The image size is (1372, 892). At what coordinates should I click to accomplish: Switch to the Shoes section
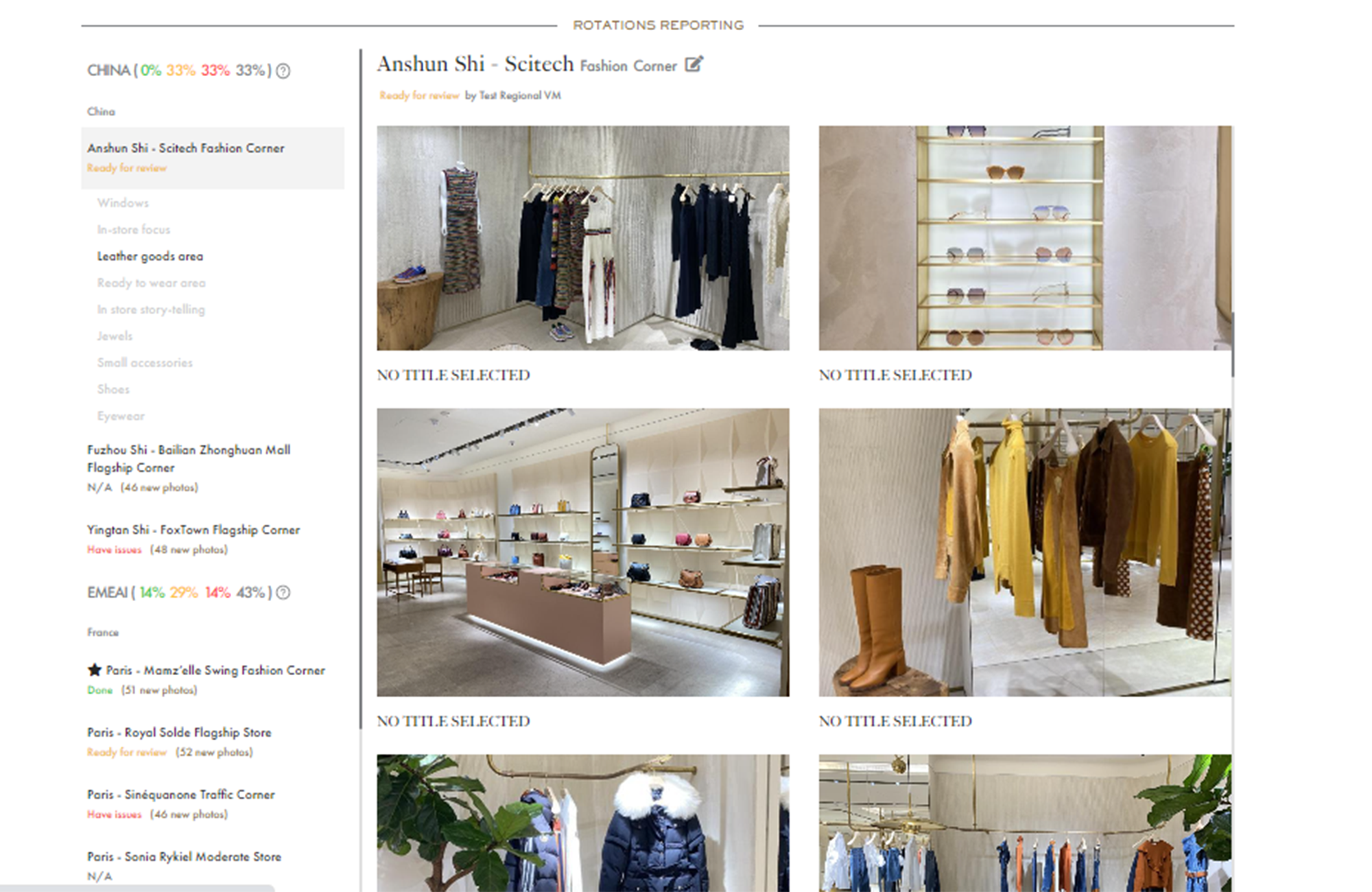[114, 389]
